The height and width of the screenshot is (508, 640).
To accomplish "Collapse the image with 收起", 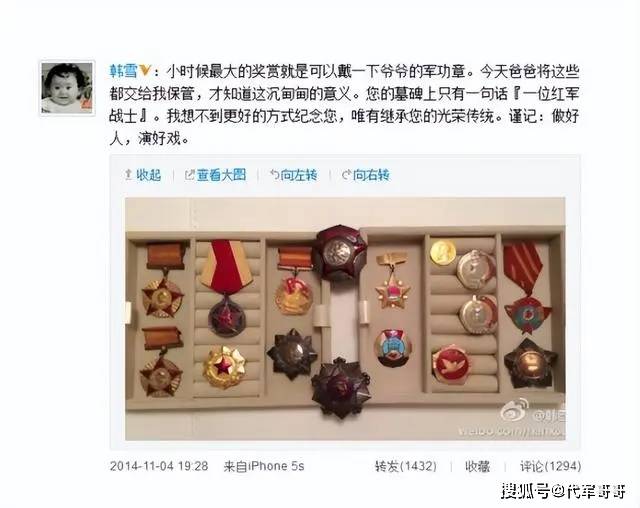I will 143,175.
